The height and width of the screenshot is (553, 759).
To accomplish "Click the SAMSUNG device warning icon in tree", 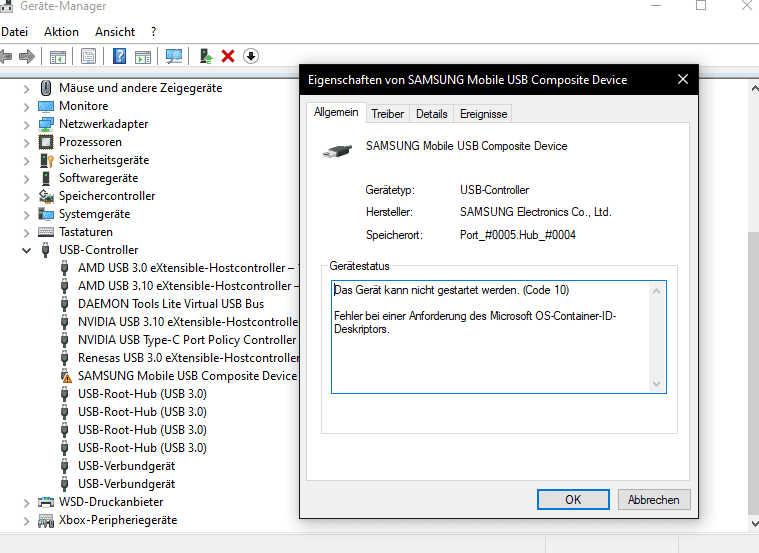I will (x=65, y=376).
